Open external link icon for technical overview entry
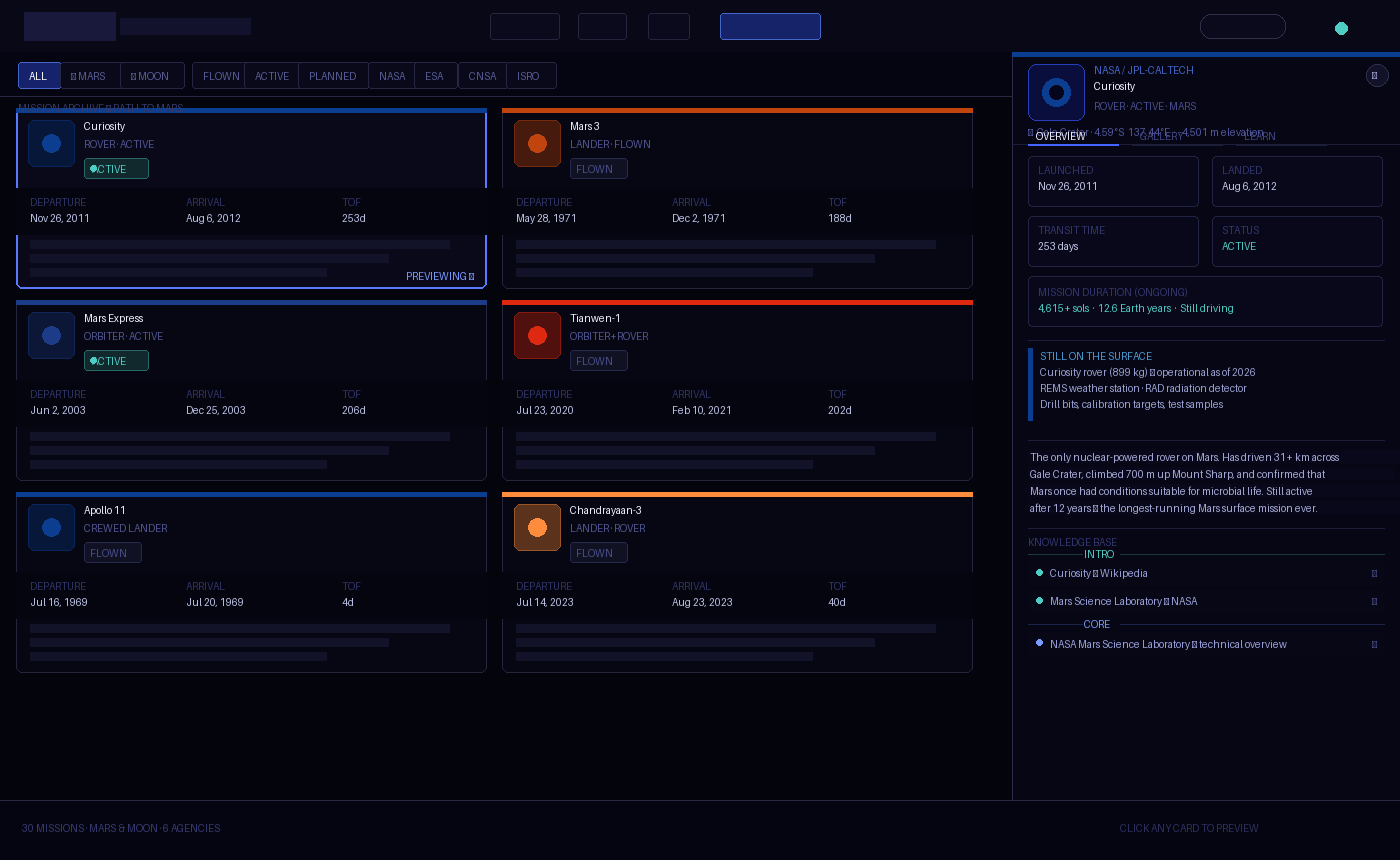 1374,644
